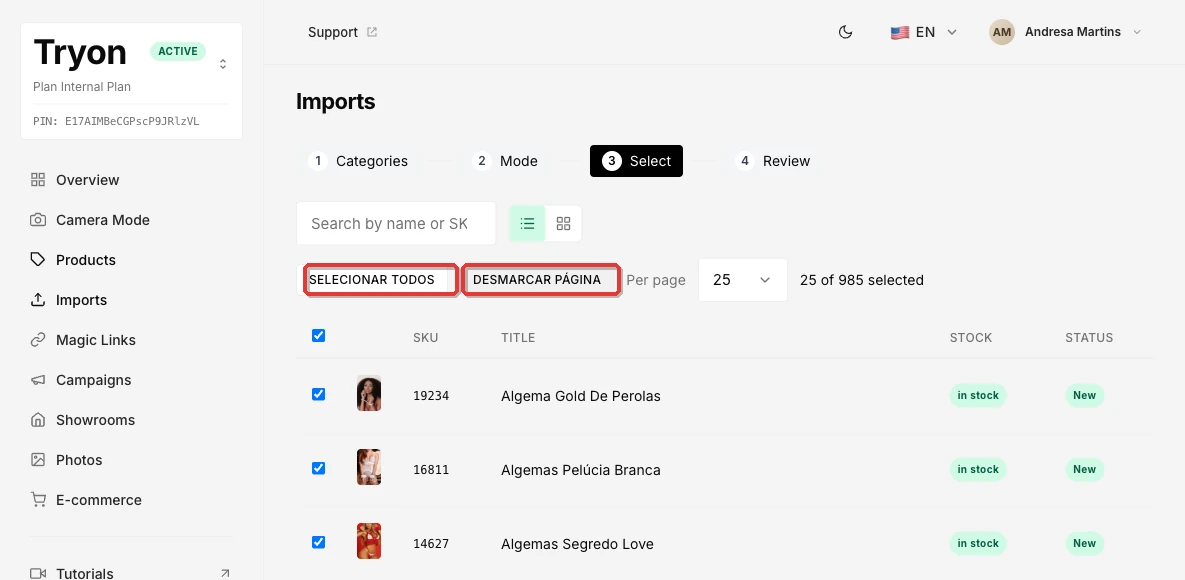Uncheck Algema Gold De Perolas row
The width and height of the screenshot is (1185, 580).
318,395
